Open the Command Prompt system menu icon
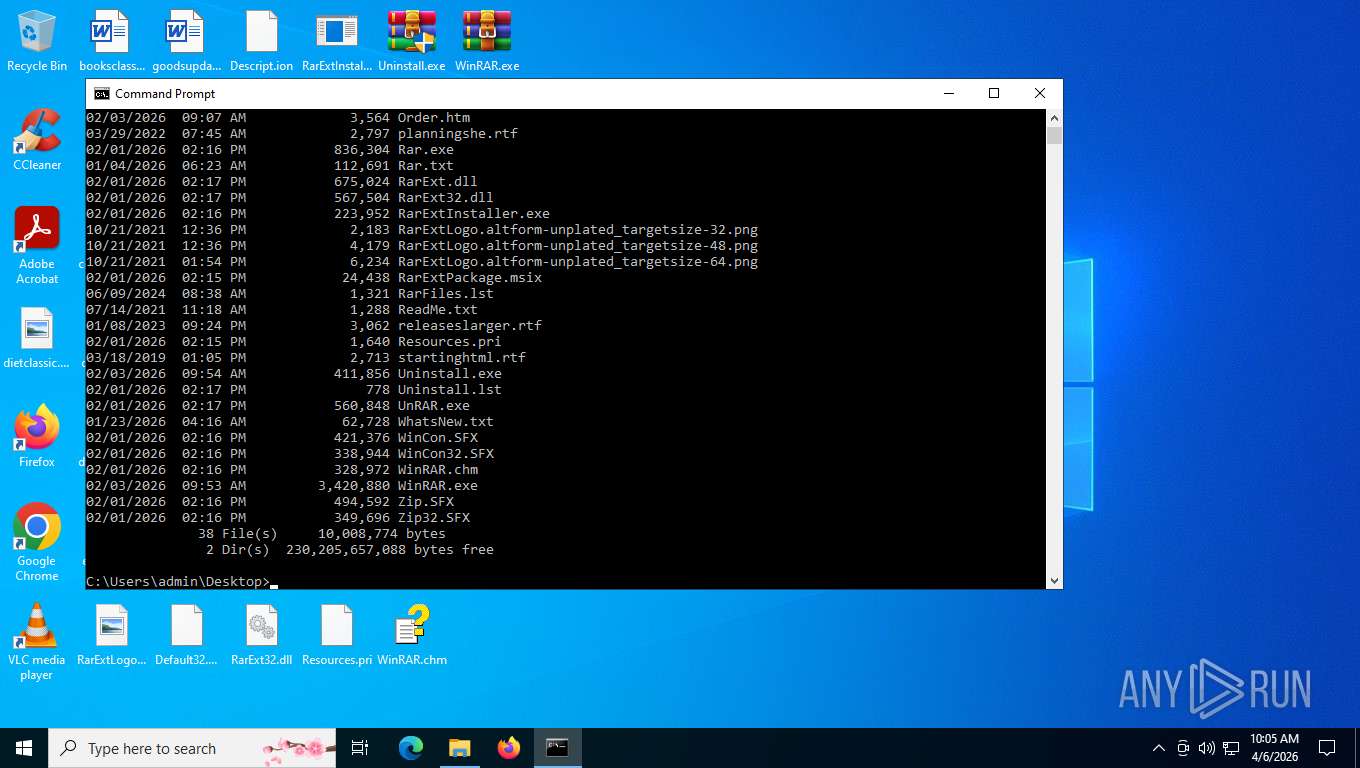Image resolution: width=1360 pixels, height=768 pixels. (102, 93)
